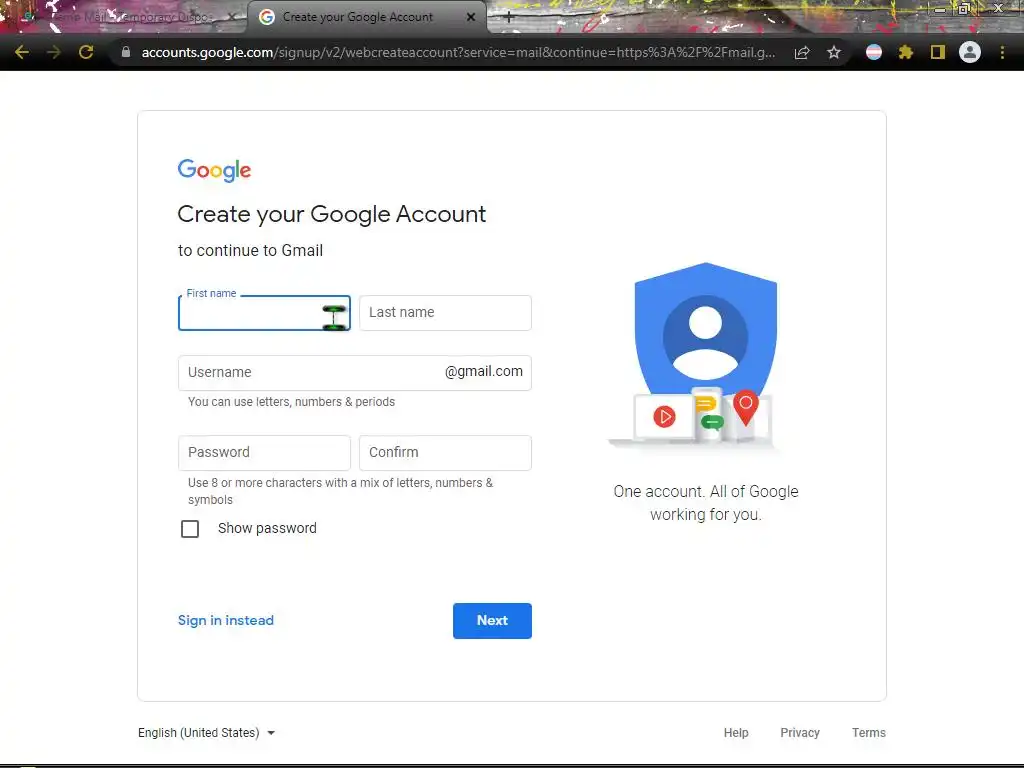Viewport: 1024px width, 768px height.
Task: Open the striped round extension icon
Action: point(874,52)
